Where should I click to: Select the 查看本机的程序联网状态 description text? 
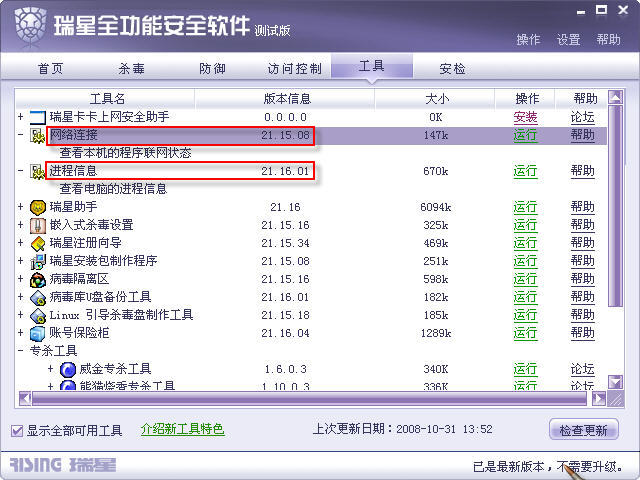[x=126, y=153]
